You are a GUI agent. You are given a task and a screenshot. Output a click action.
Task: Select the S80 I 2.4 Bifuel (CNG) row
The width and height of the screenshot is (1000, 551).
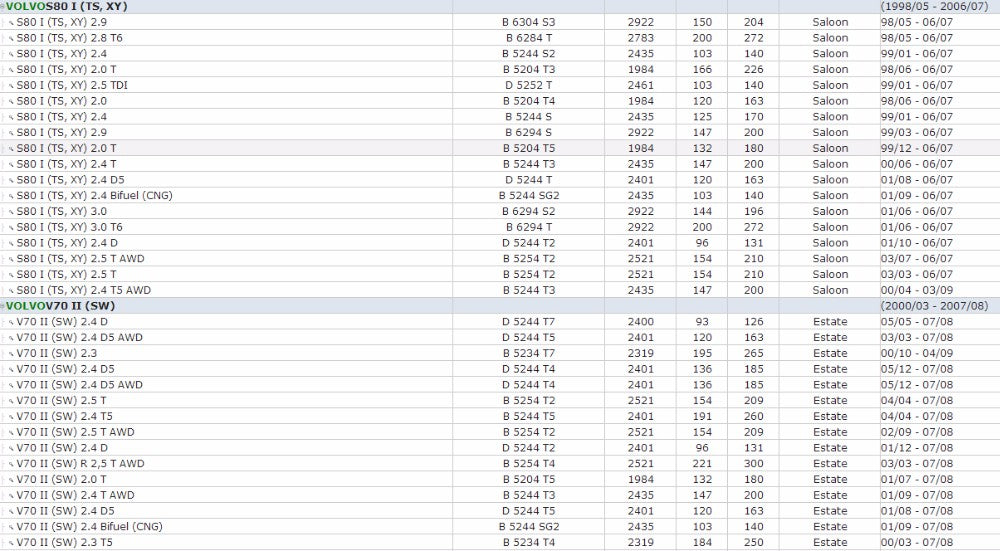click(500, 195)
